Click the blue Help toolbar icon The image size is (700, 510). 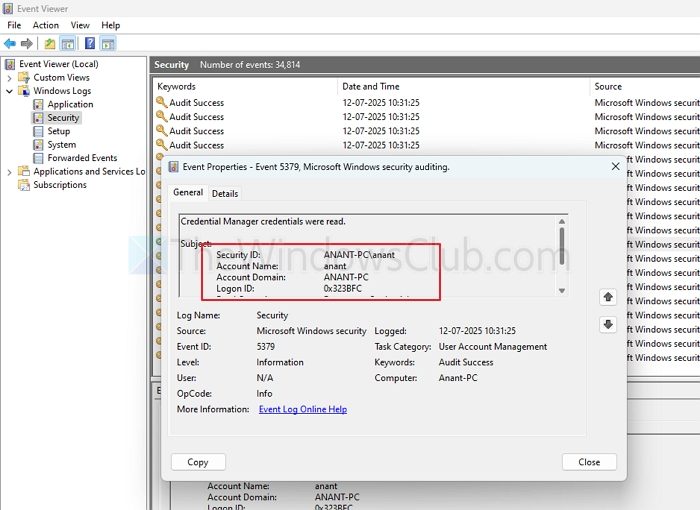pos(89,44)
